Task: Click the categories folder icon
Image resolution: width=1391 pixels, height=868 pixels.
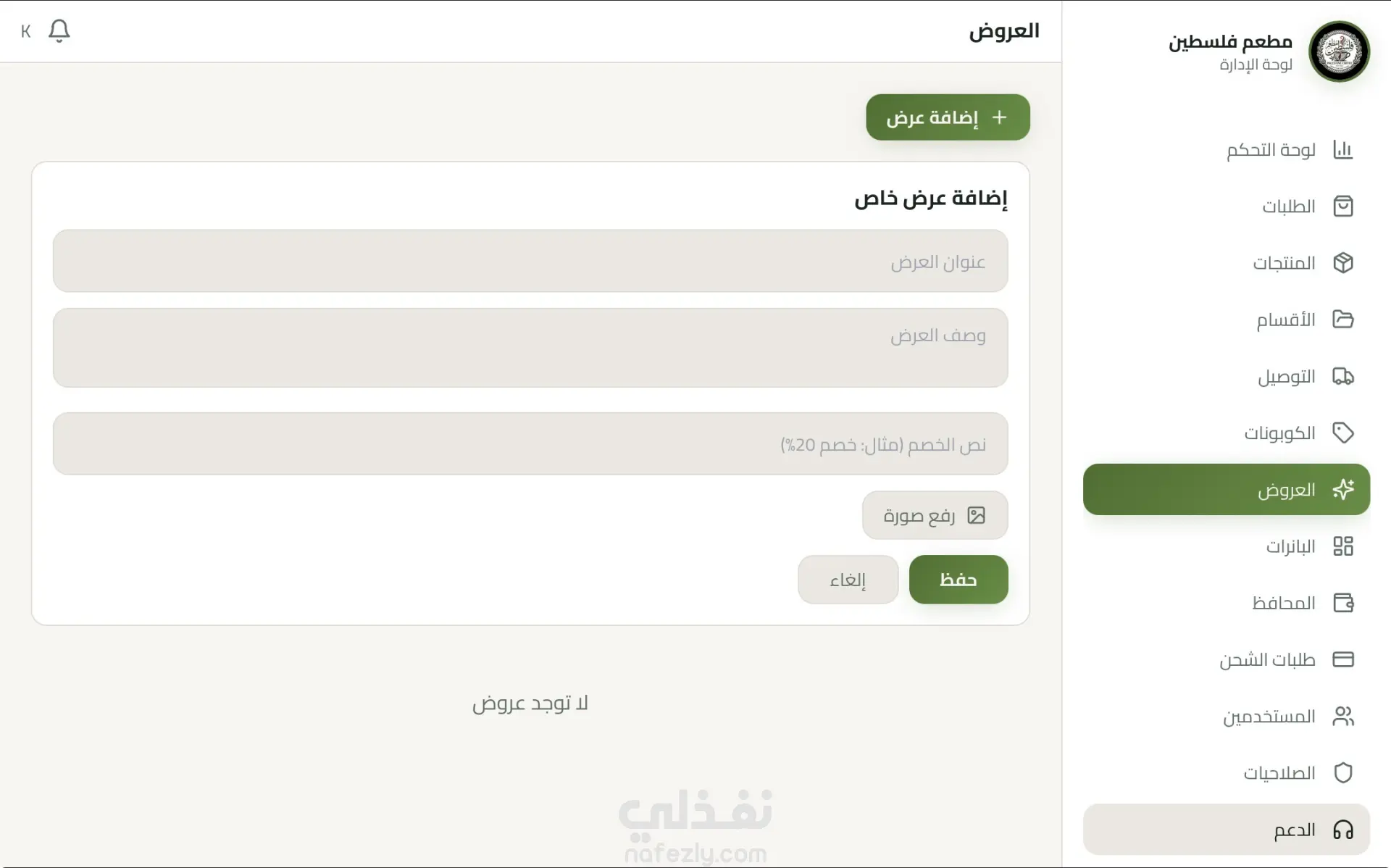Action: pyautogui.click(x=1342, y=320)
